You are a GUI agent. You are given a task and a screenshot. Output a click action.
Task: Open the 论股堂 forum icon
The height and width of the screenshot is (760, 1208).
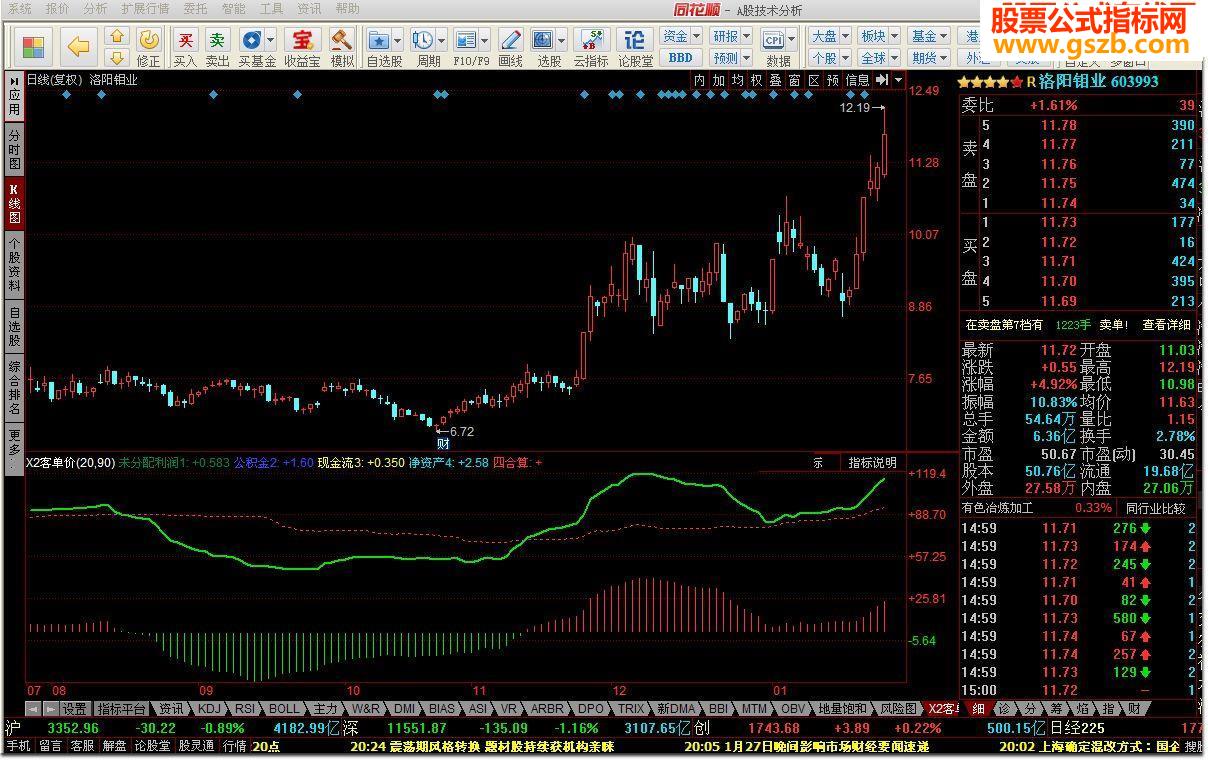click(635, 39)
